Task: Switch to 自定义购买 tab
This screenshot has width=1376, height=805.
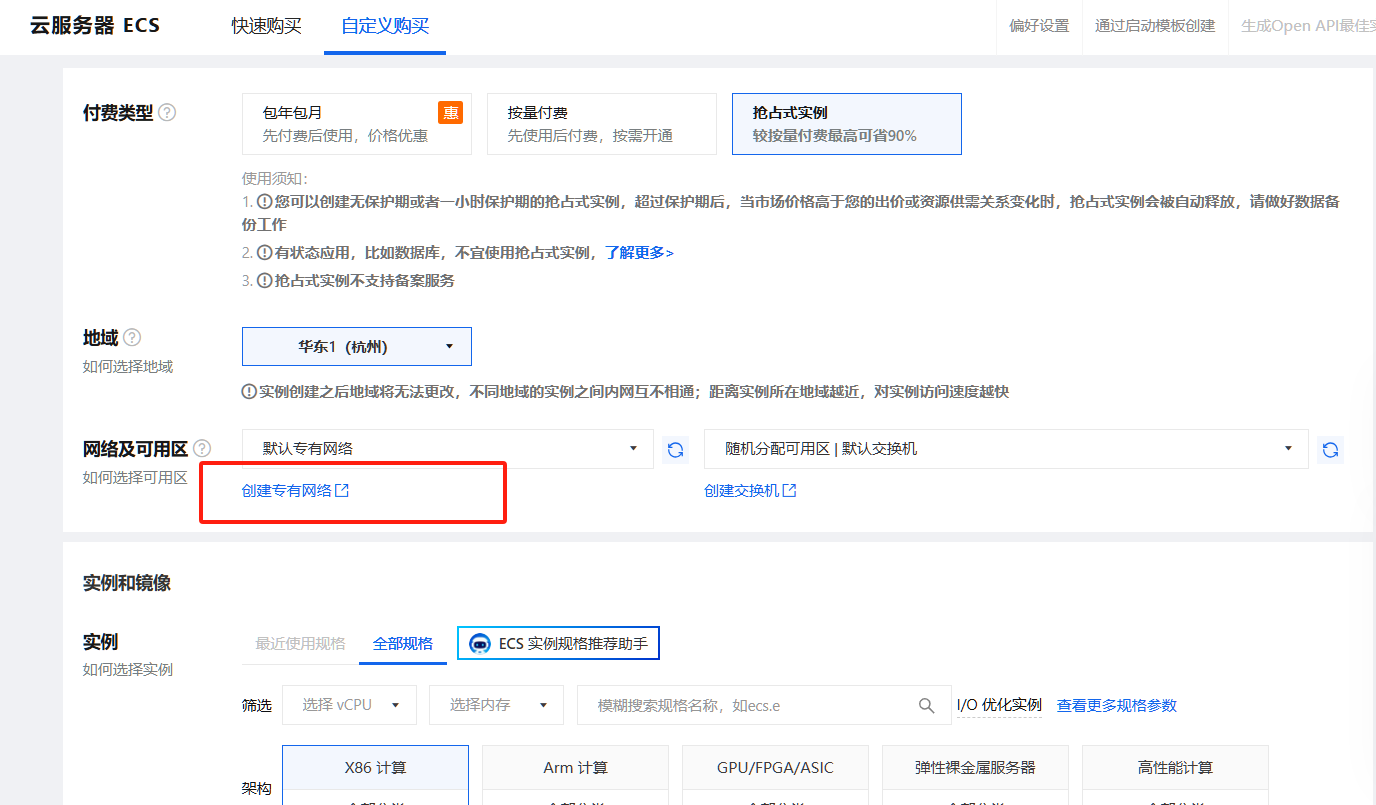Action: point(385,26)
